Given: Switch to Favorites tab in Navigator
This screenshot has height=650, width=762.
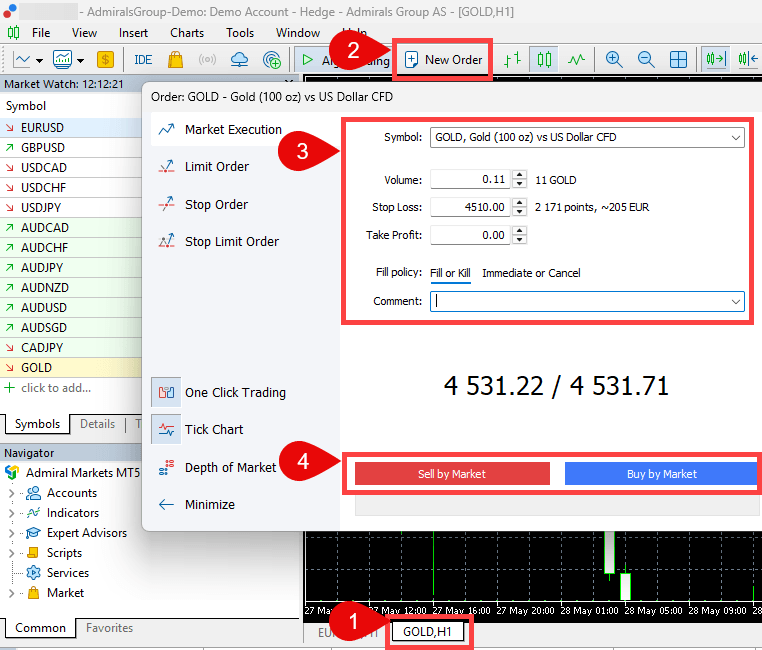Looking at the screenshot, I should tap(109, 628).
